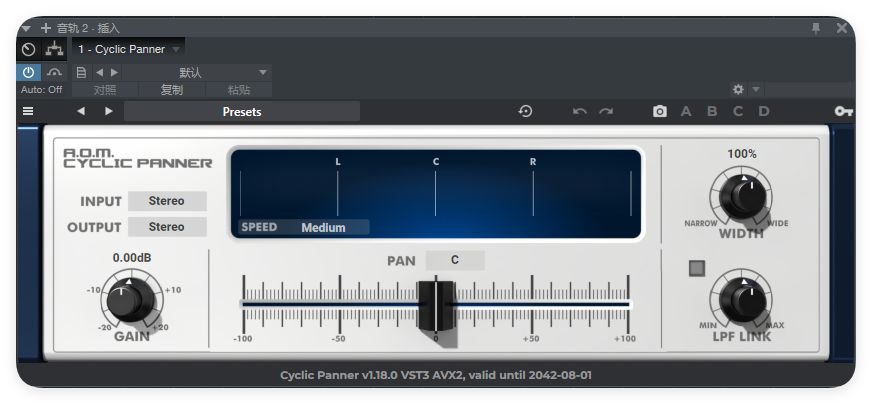Image resolution: width=872 pixels, height=404 pixels.
Task: Expand the Cyclic Panner tab dropdown arrow
Action: pos(176,50)
